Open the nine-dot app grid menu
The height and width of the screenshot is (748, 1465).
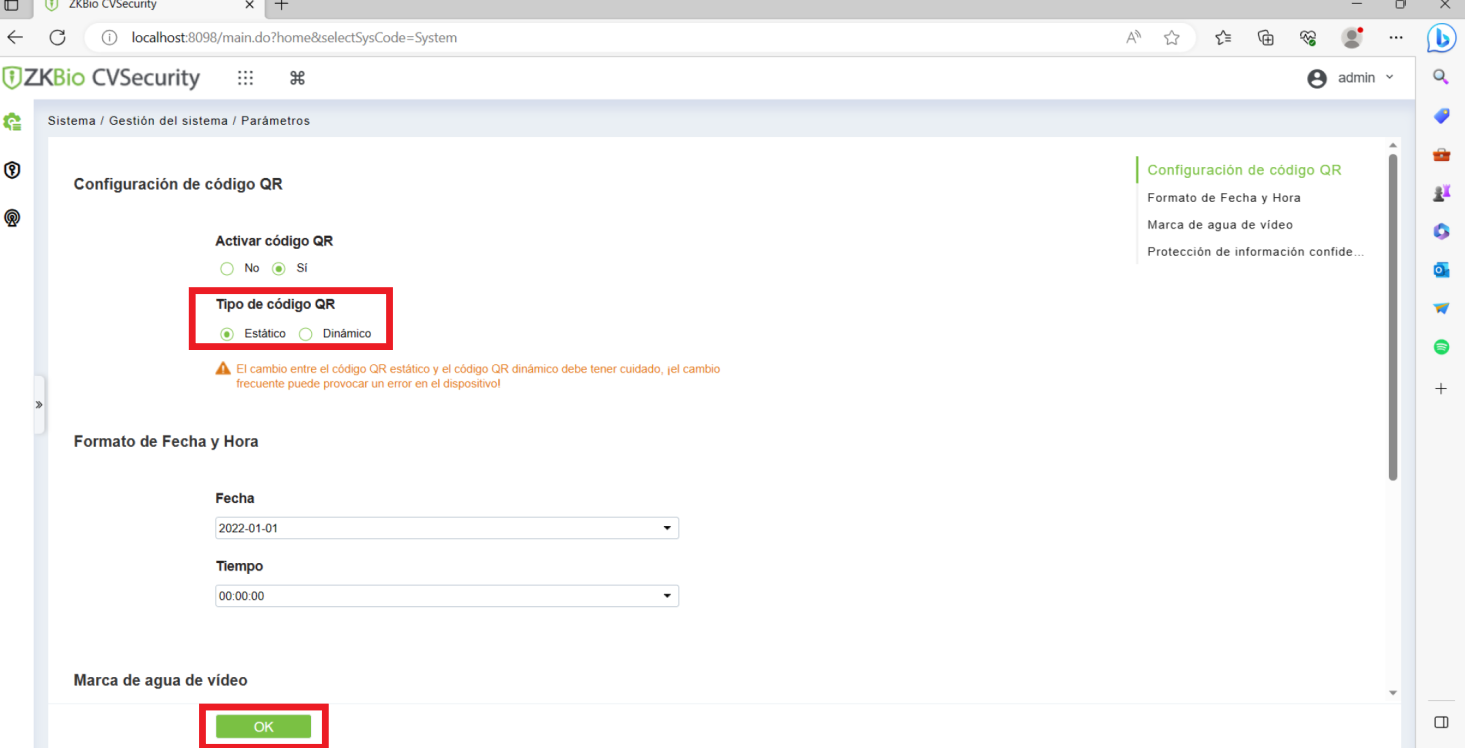click(x=245, y=78)
